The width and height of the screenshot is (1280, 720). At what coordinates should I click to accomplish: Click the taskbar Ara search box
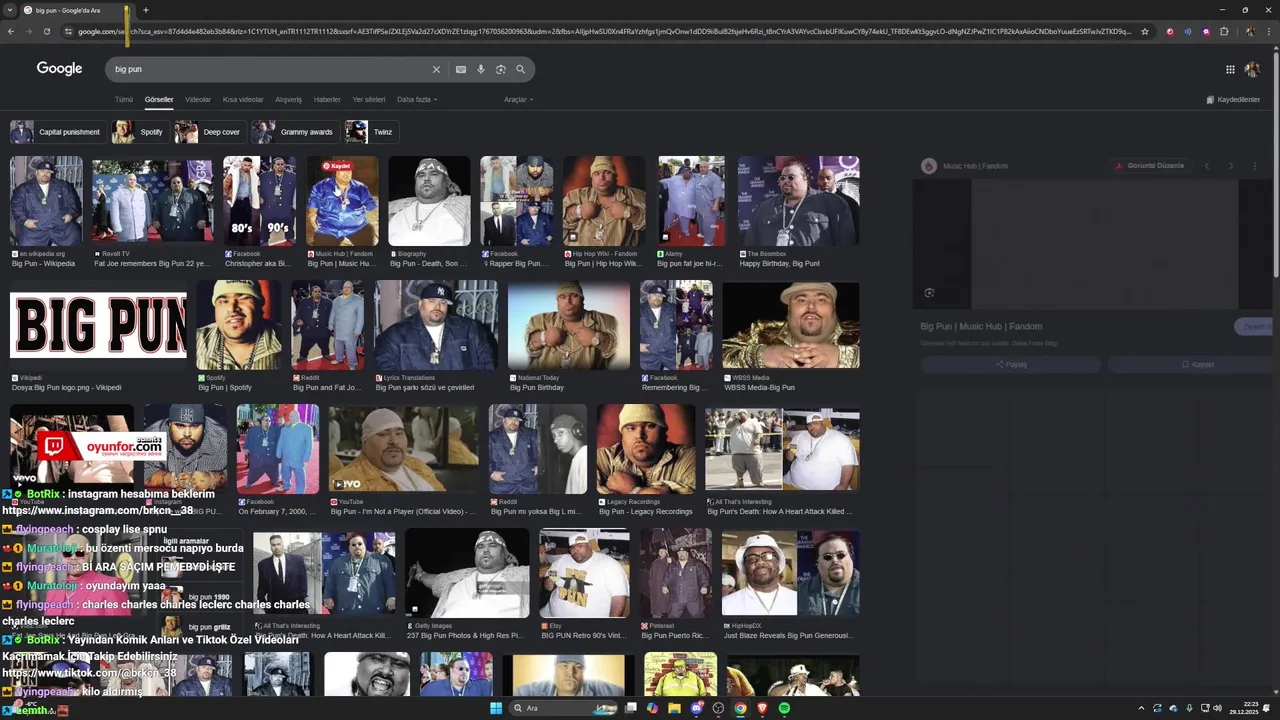click(563, 708)
